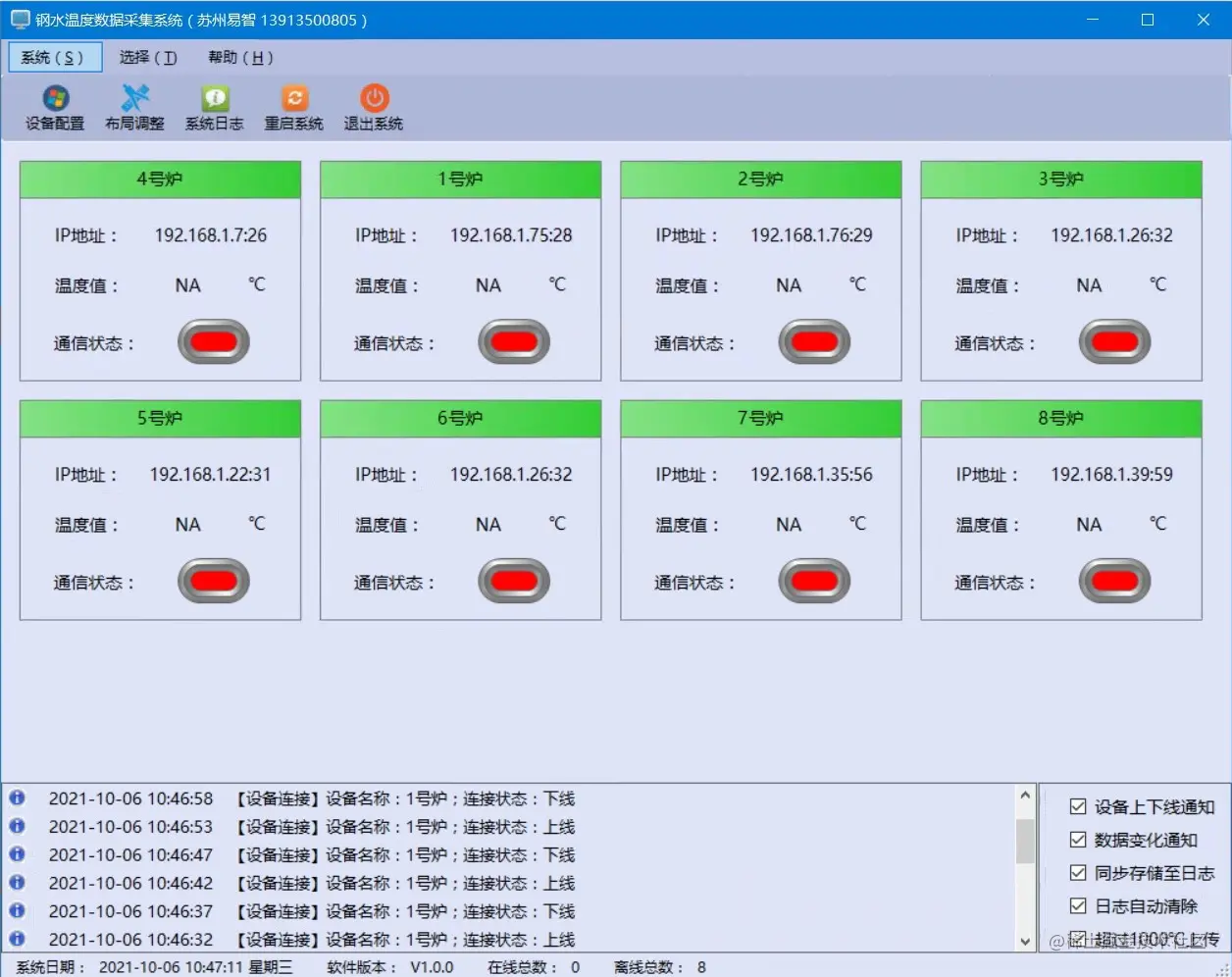This screenshot has height=977, width=1232.
Task: Toggle 日志自动清除 checkbox
Action: click(1078, 906)
